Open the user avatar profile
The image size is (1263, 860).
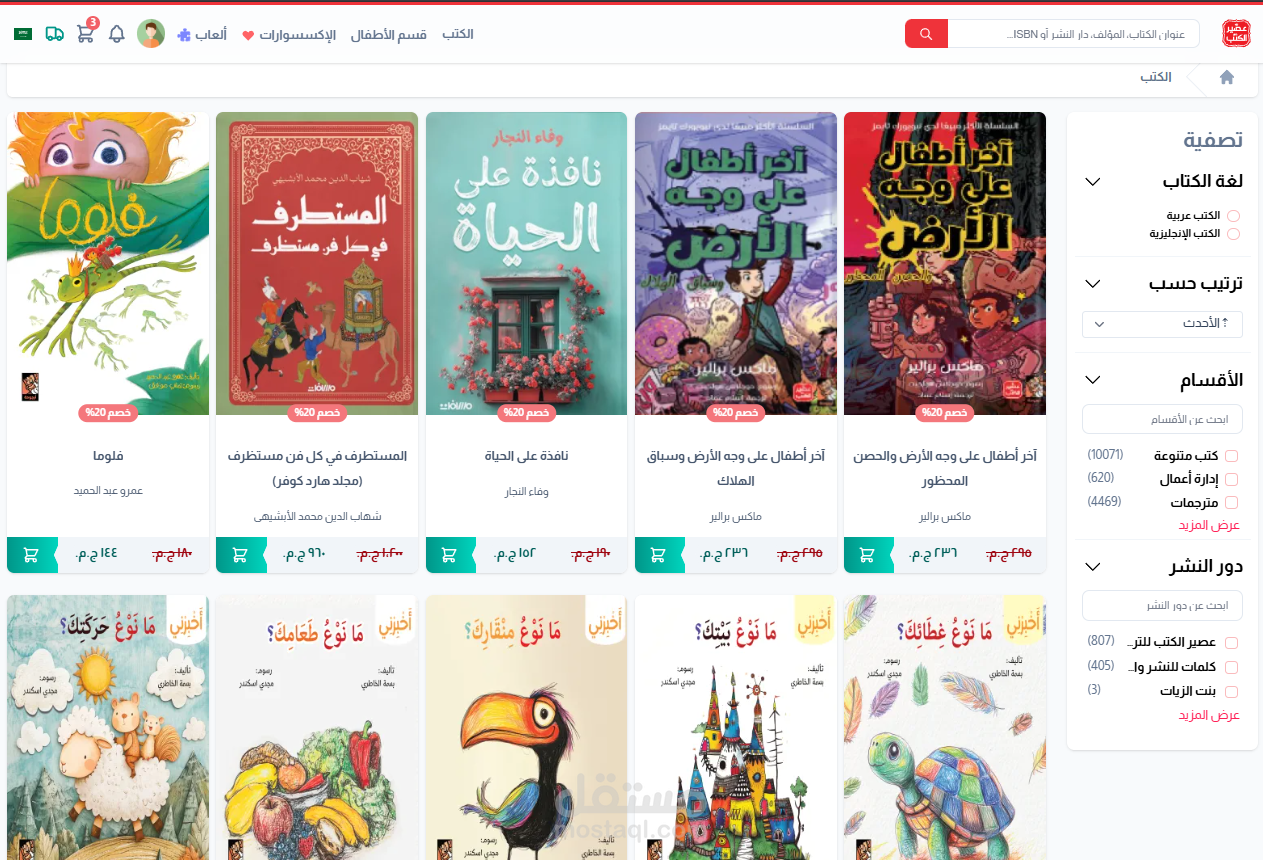click(x=151, y=34)
